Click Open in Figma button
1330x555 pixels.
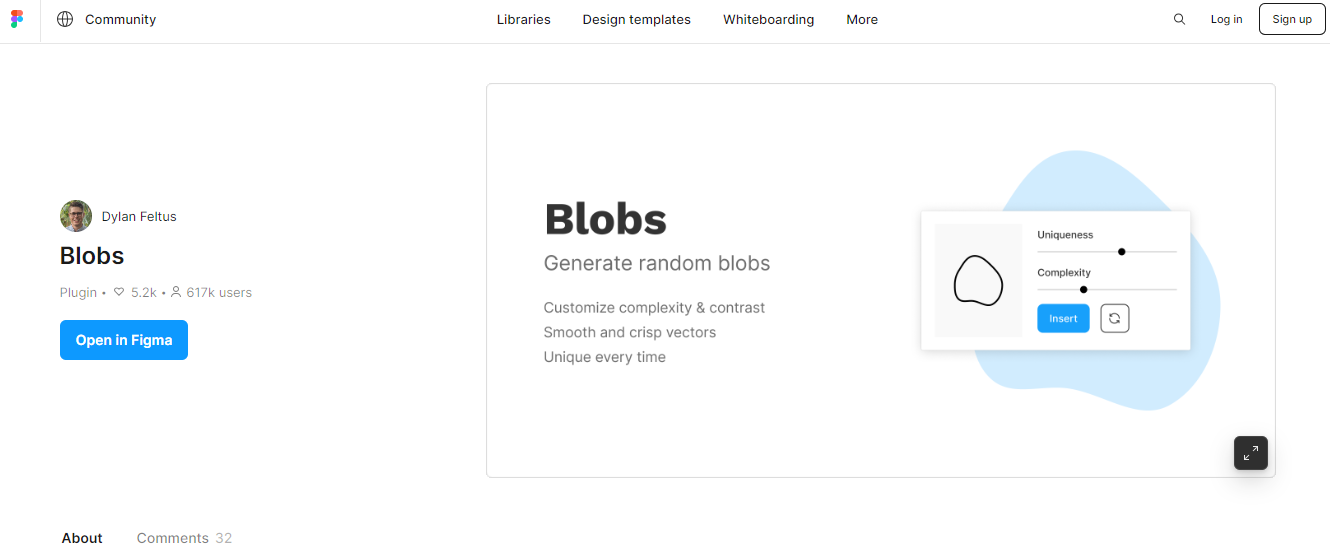124,340
